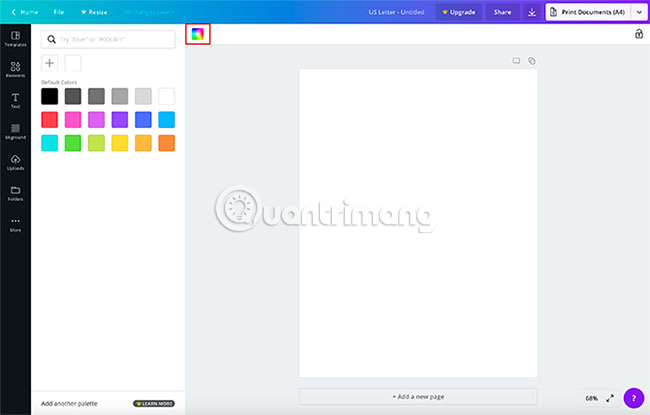The height and width of the screenshot is (415, 650).
Task: Pick the light orange swatch
Action: [x=143, y=143]
